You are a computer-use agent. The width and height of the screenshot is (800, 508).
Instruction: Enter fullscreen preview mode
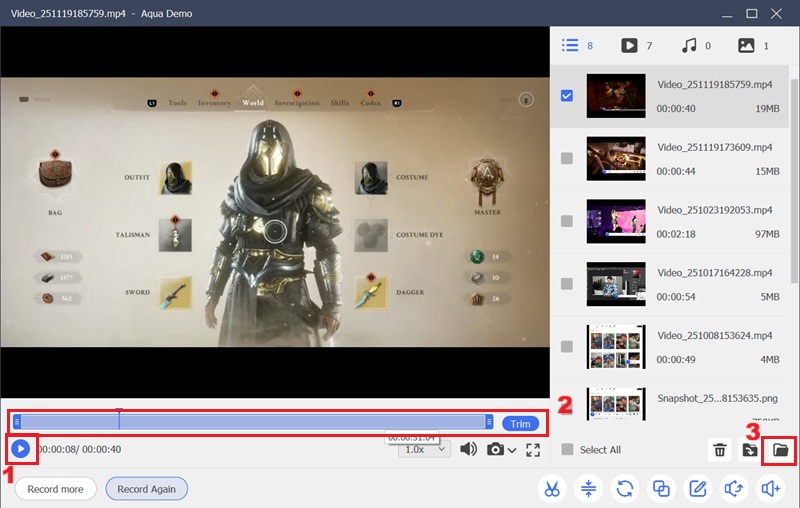click(x=533, y=450)
